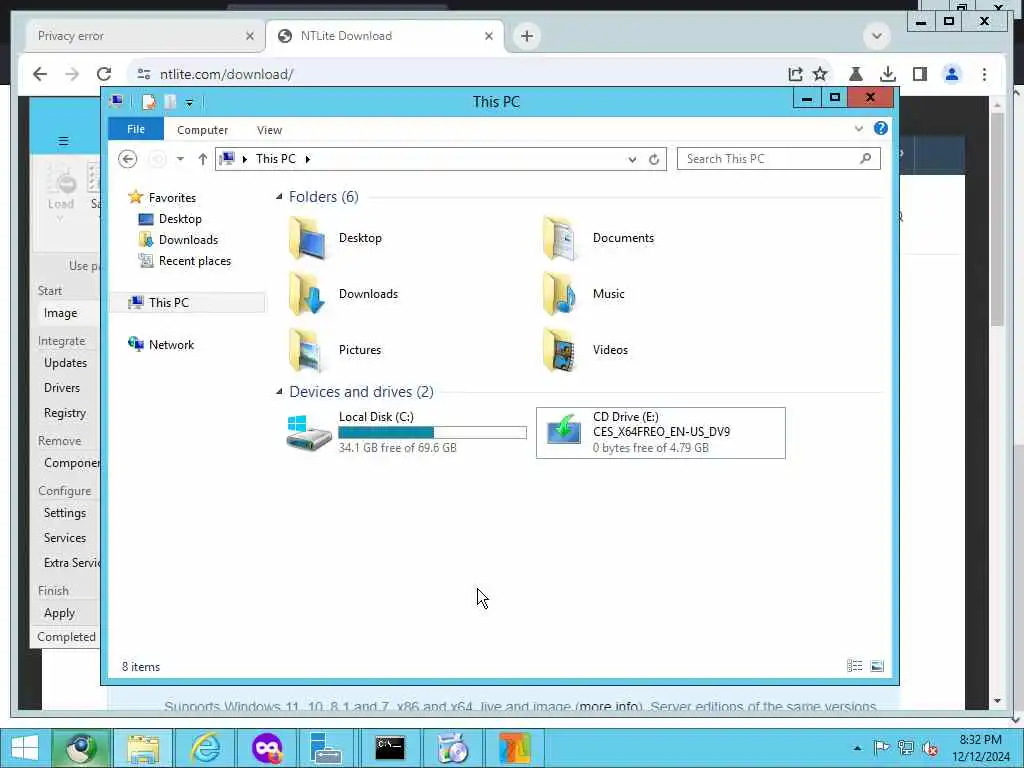Open the Desktop folder in Folders section
This screenshot has width=1024, height=768.
coord(336,238)
